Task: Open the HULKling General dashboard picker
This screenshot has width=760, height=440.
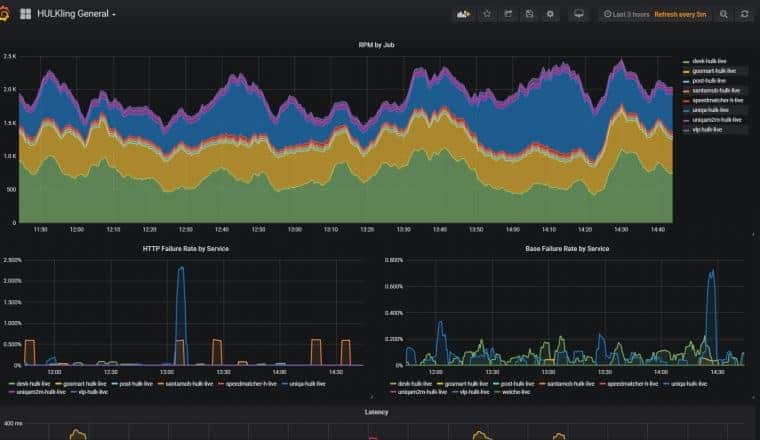Action: 76,14
